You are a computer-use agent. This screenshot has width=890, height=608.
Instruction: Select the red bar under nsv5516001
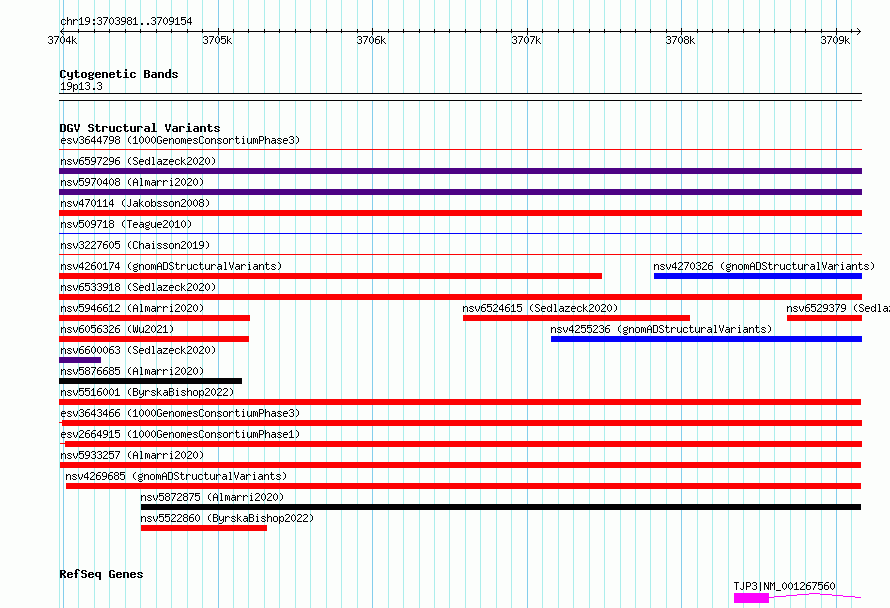(460, 402)
